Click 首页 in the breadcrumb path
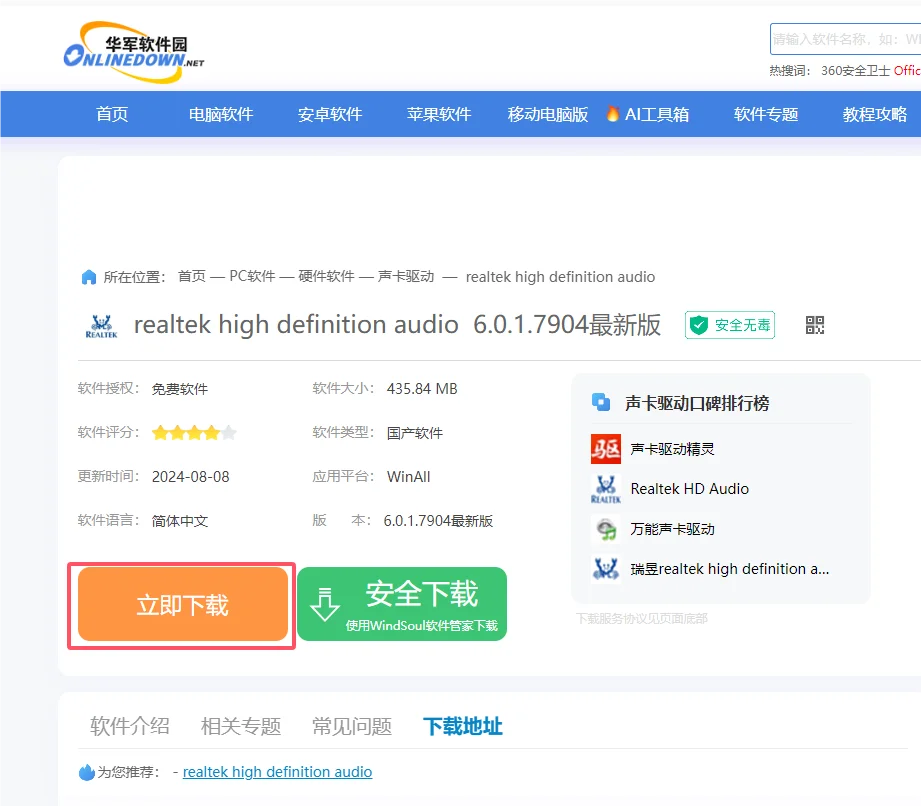 point(192,277)
